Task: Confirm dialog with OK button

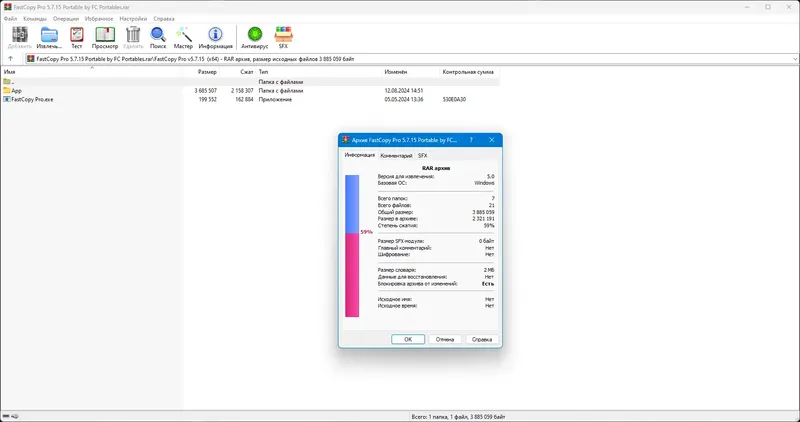Action: [x=408, y=339]
